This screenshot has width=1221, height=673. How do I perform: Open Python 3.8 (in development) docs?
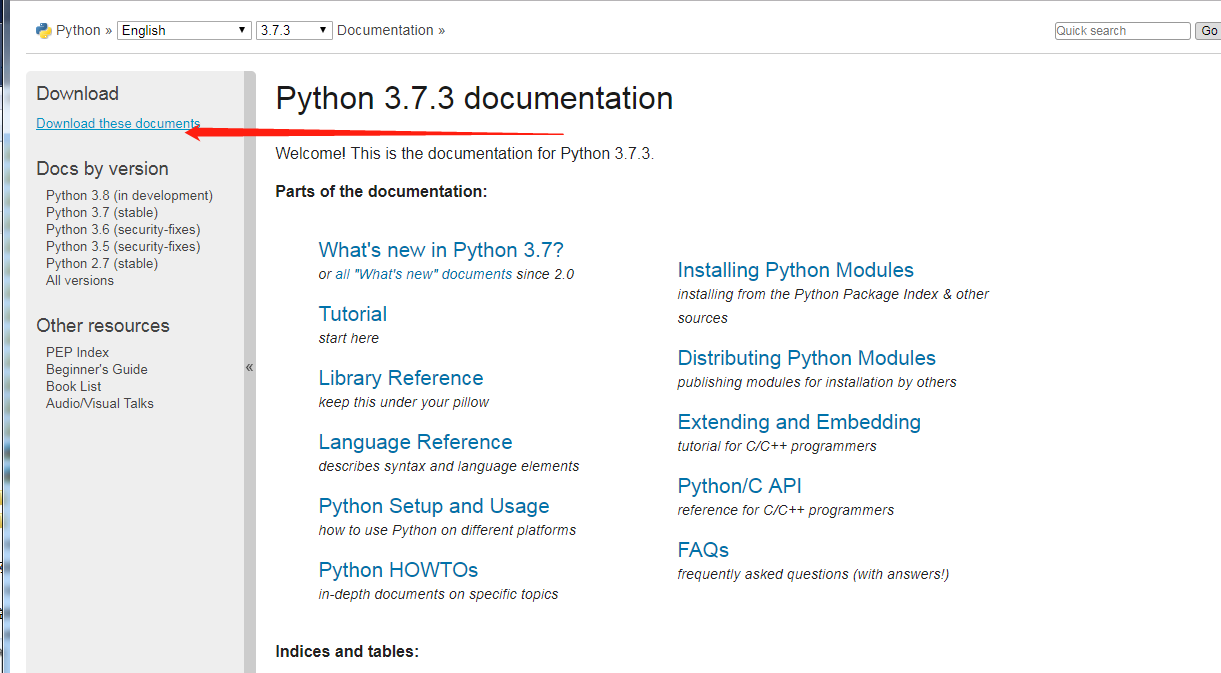pyautogui.click(x=129, y=196)
